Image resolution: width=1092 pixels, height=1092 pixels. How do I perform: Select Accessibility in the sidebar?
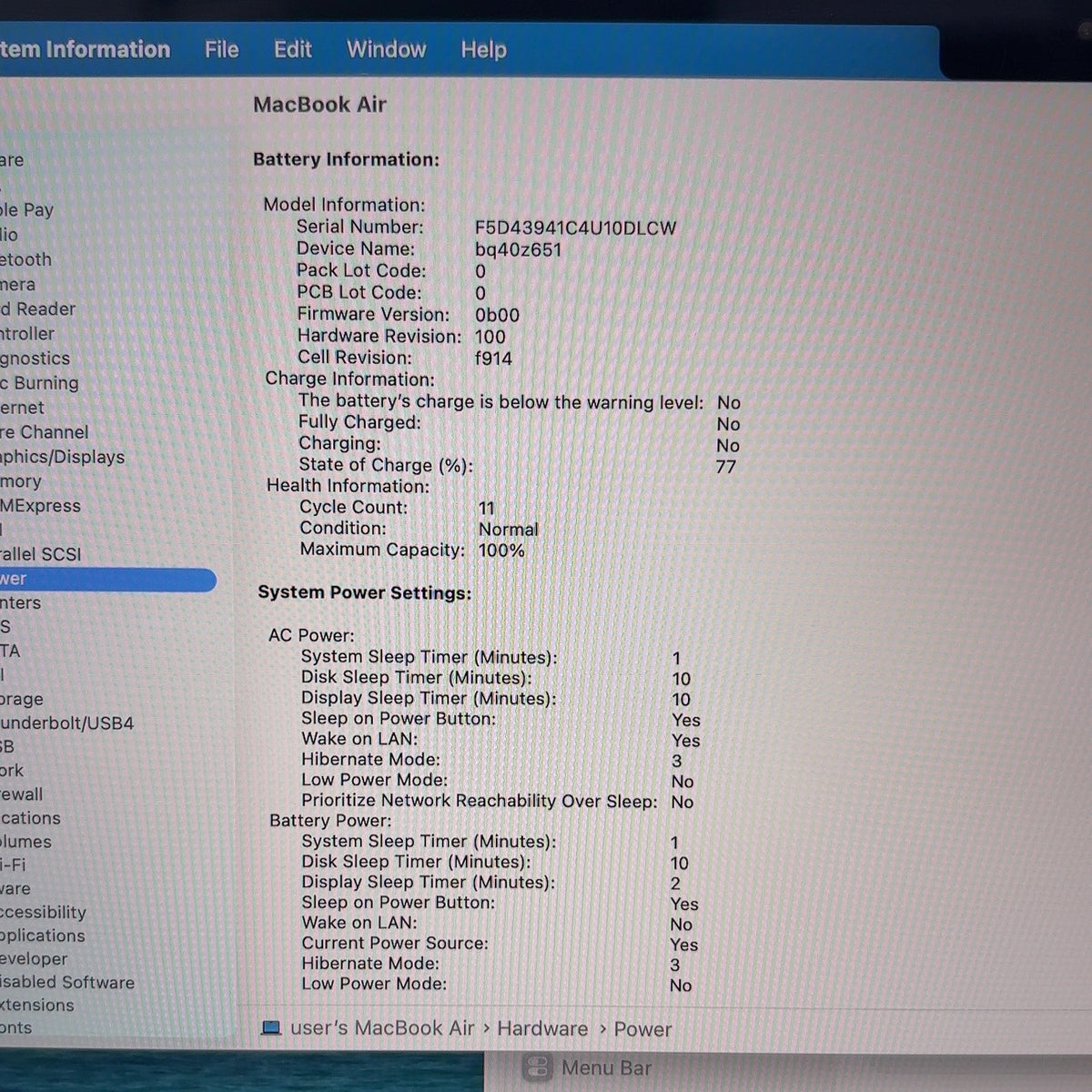point(43,912)
